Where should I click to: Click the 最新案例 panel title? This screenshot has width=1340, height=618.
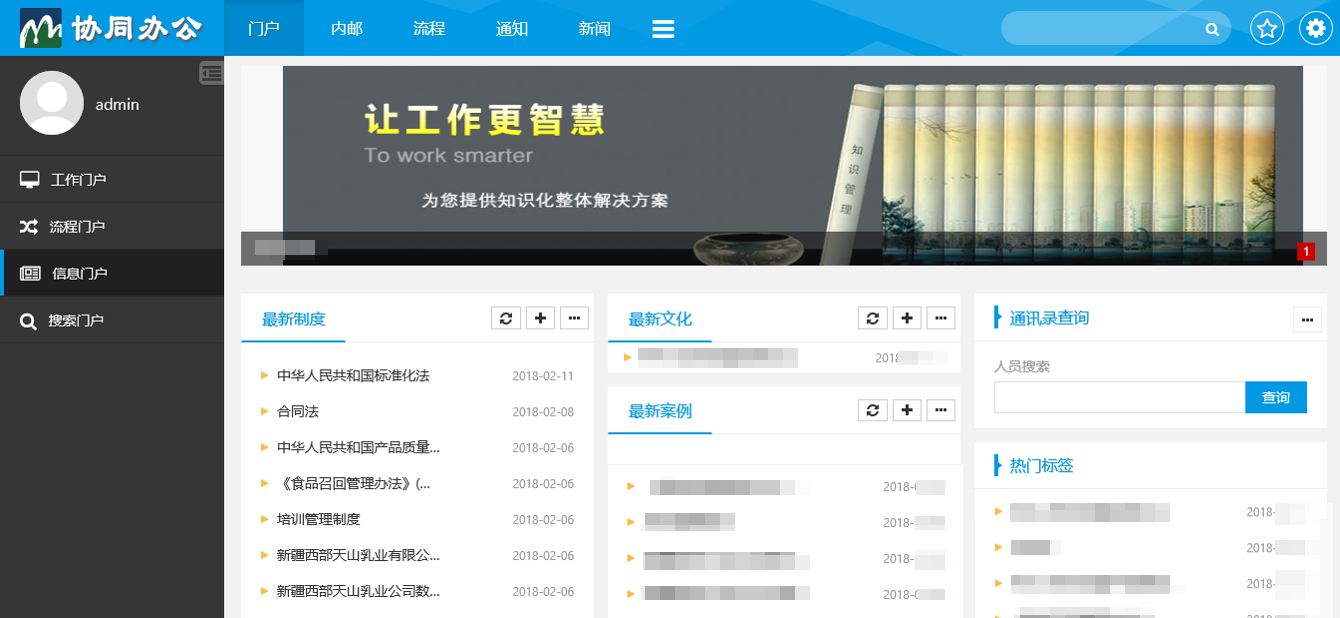pos(660,411)
